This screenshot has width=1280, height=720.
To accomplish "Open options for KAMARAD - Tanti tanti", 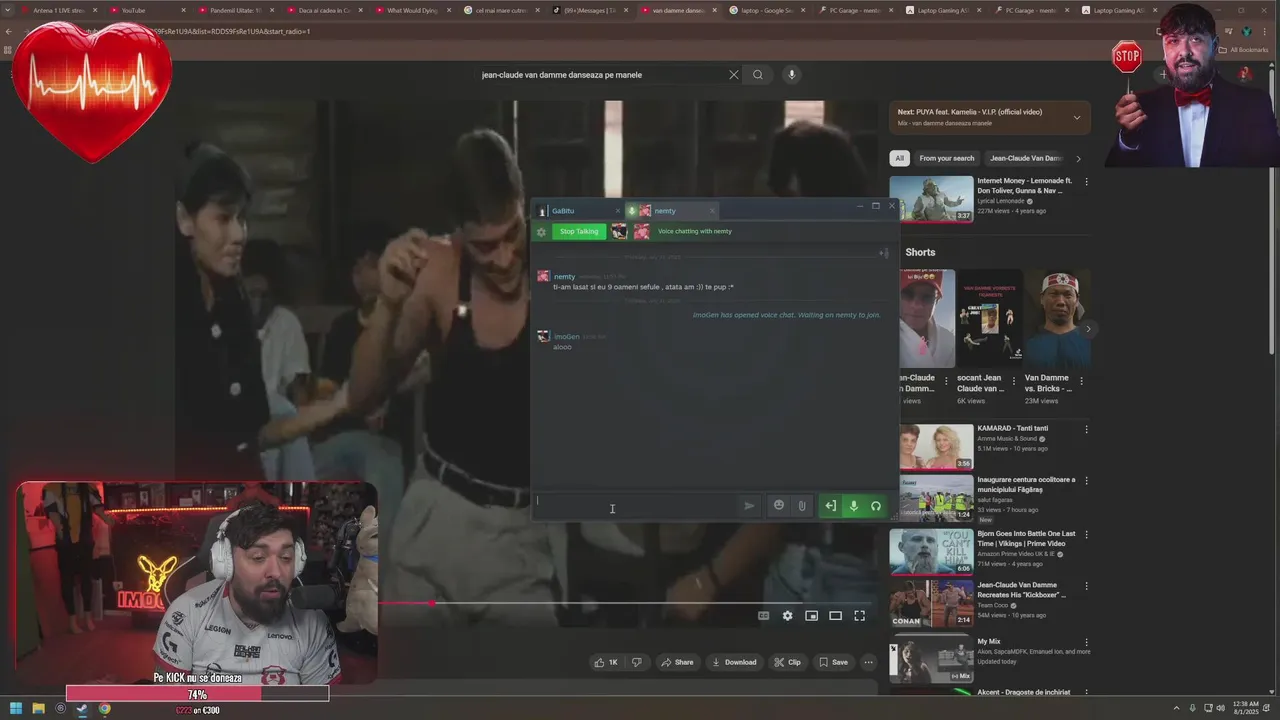I will tap(1087, 430).
